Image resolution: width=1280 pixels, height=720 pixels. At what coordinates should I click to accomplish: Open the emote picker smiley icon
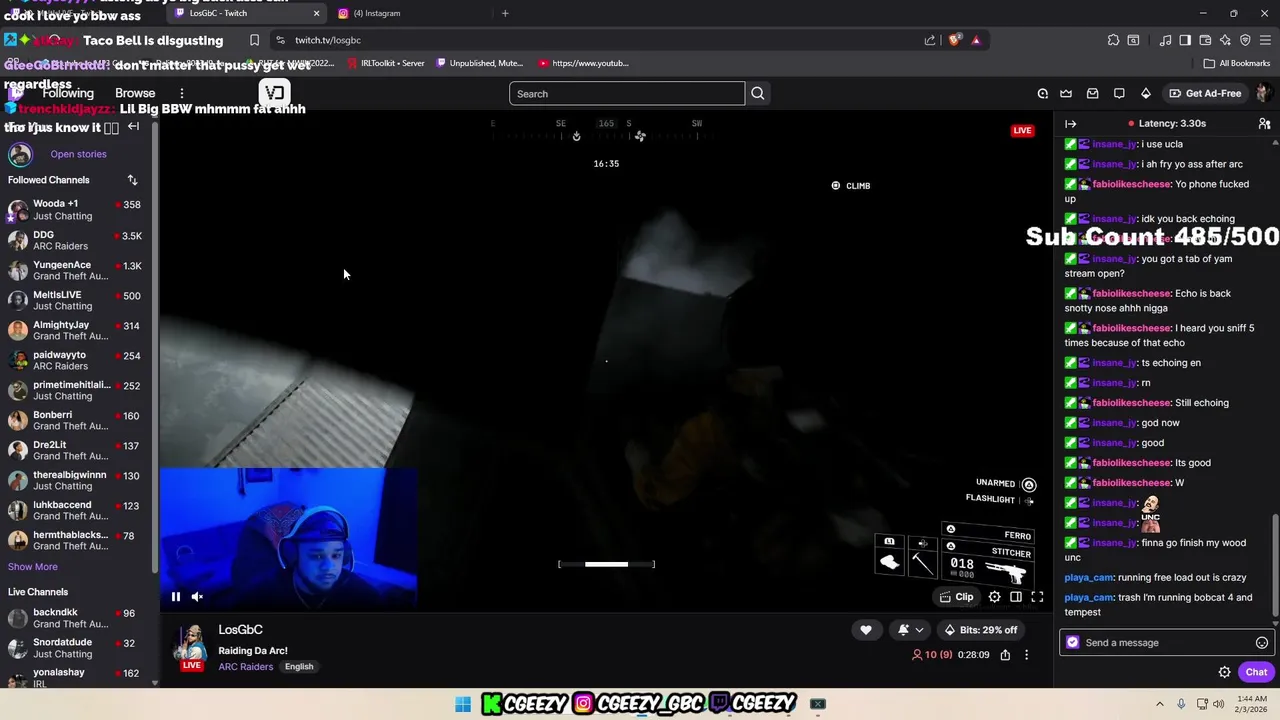point(1262,643)
